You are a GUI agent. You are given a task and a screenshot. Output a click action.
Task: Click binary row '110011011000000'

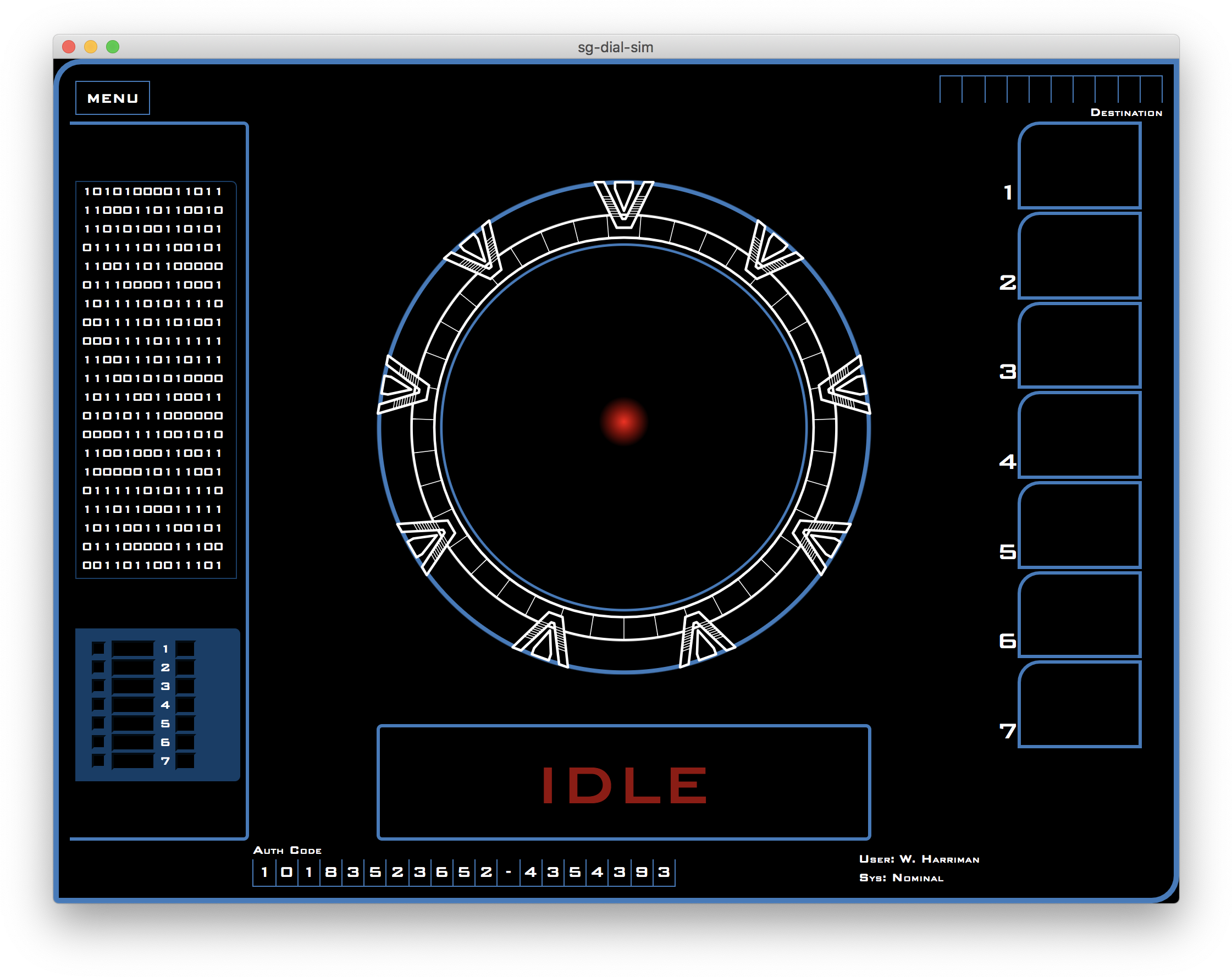(153, 266)
